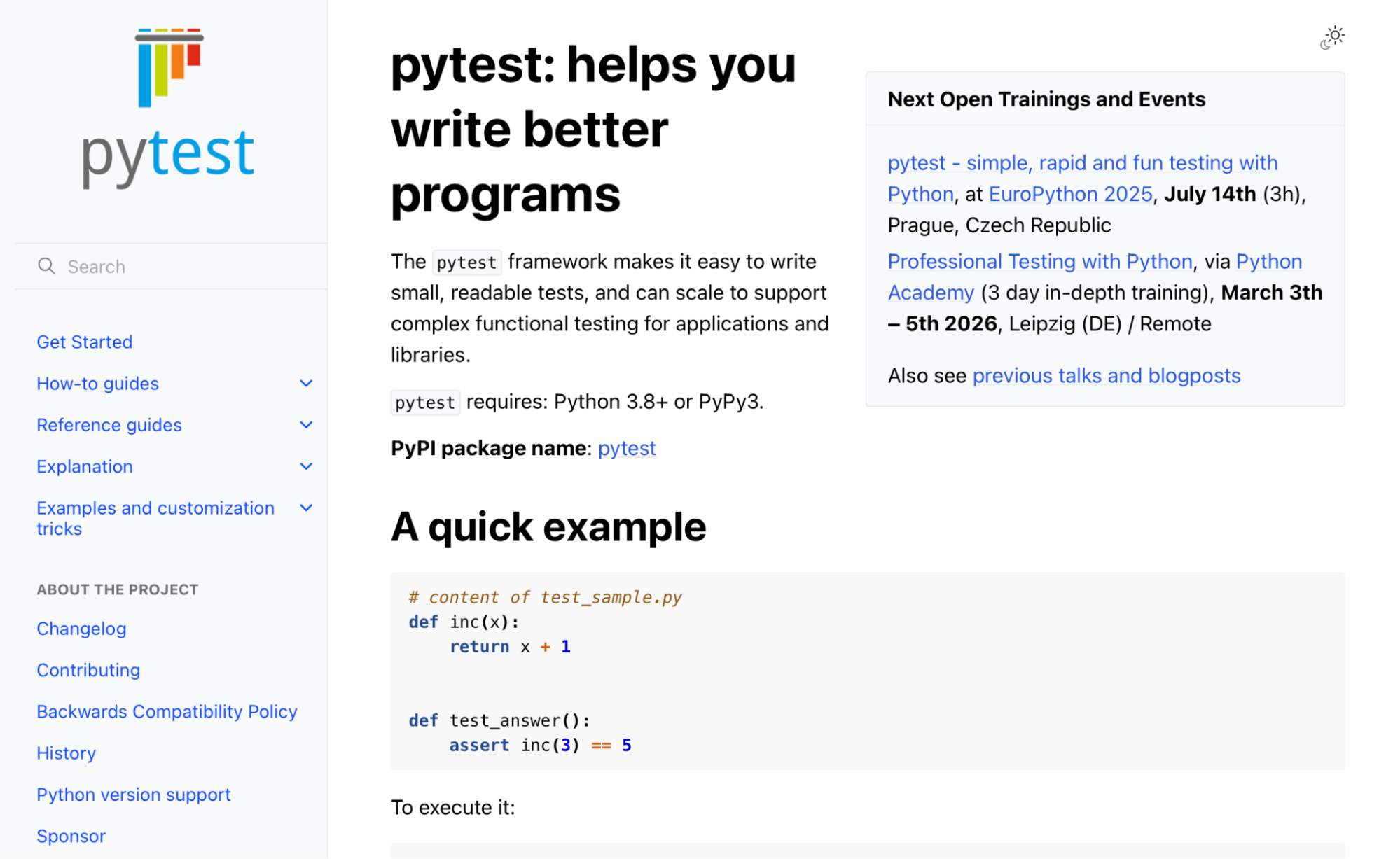Click the search magnifier icon
The height and width of the screenshot is (859, 1400).
46,266
